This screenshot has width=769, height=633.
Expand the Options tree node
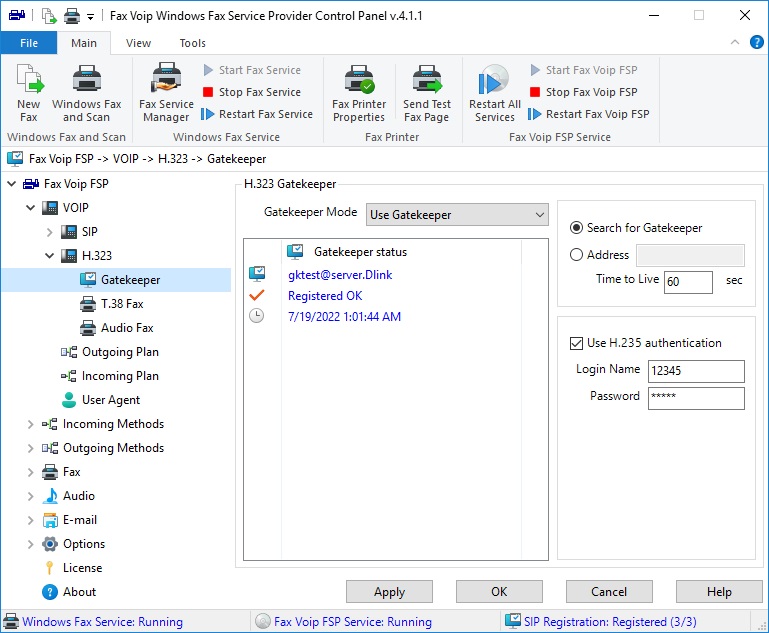30,544
